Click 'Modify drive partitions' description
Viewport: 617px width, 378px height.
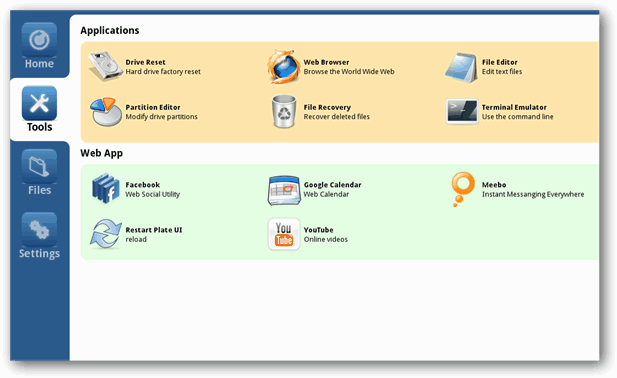click(x=161, y=117)
